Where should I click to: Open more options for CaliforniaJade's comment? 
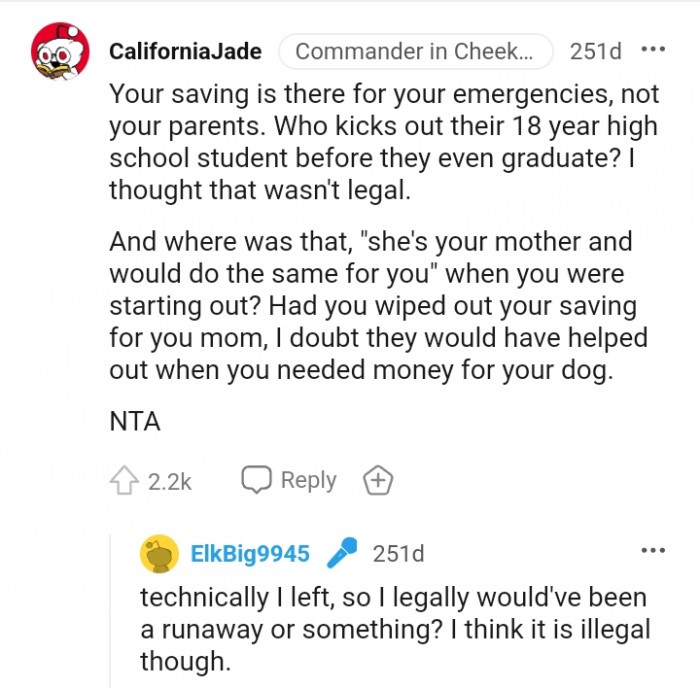pos(653,50)
